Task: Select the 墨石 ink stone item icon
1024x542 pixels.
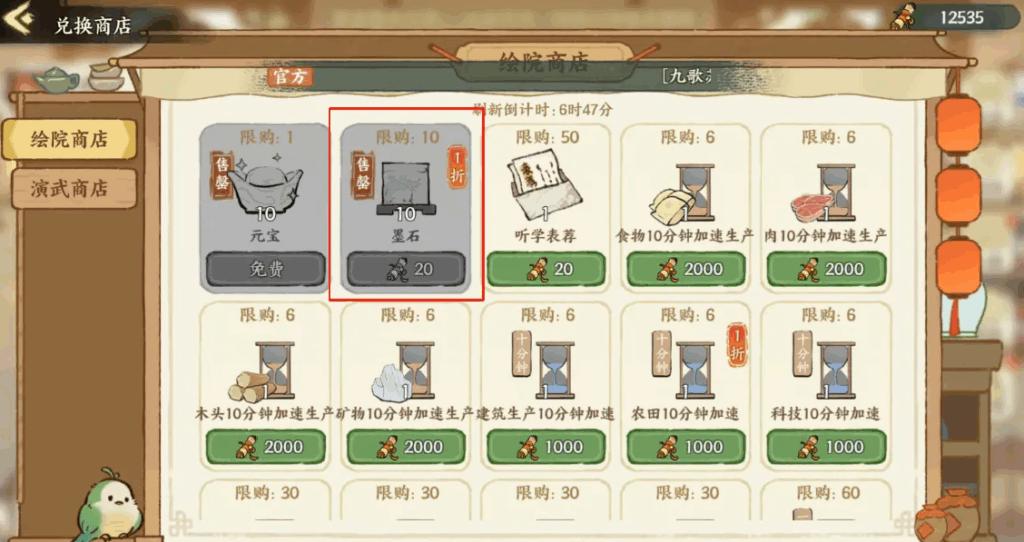Action: [x=405, y=188]
